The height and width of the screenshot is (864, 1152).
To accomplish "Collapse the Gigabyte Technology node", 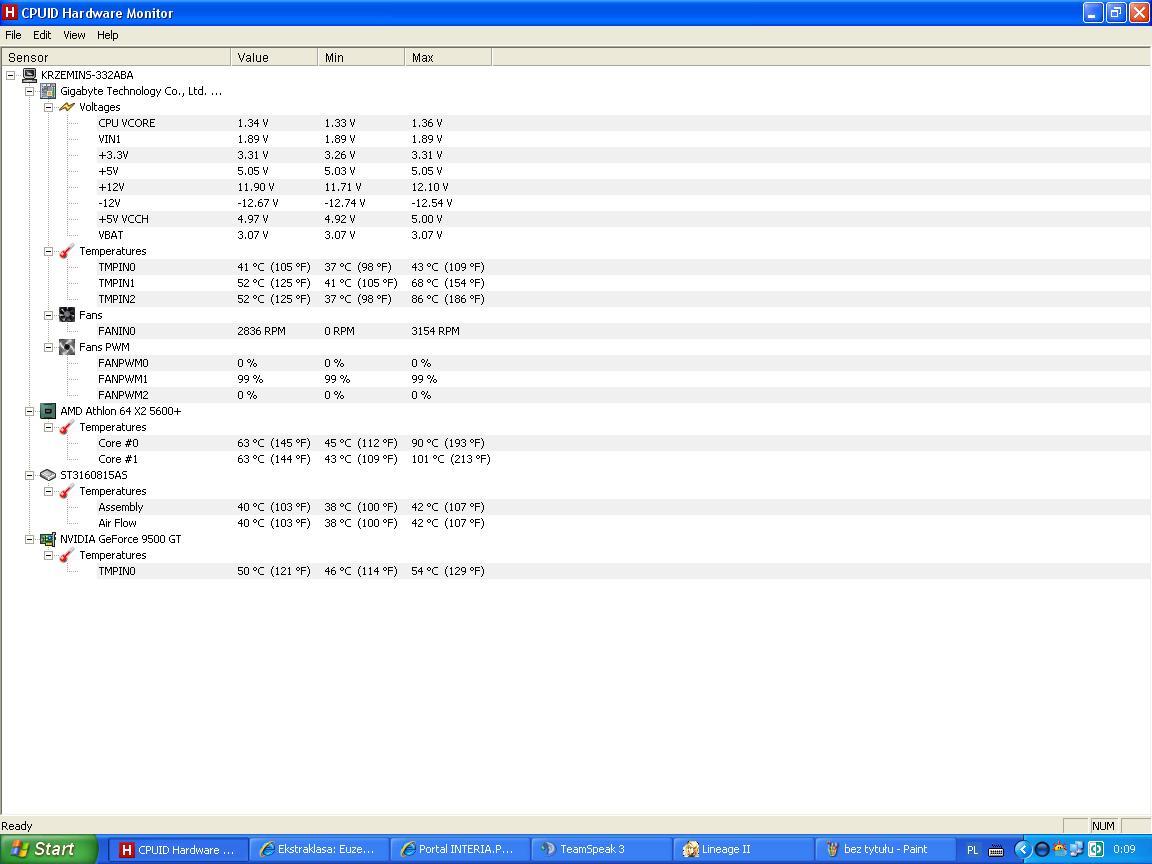I will click(x=29, y=91).
